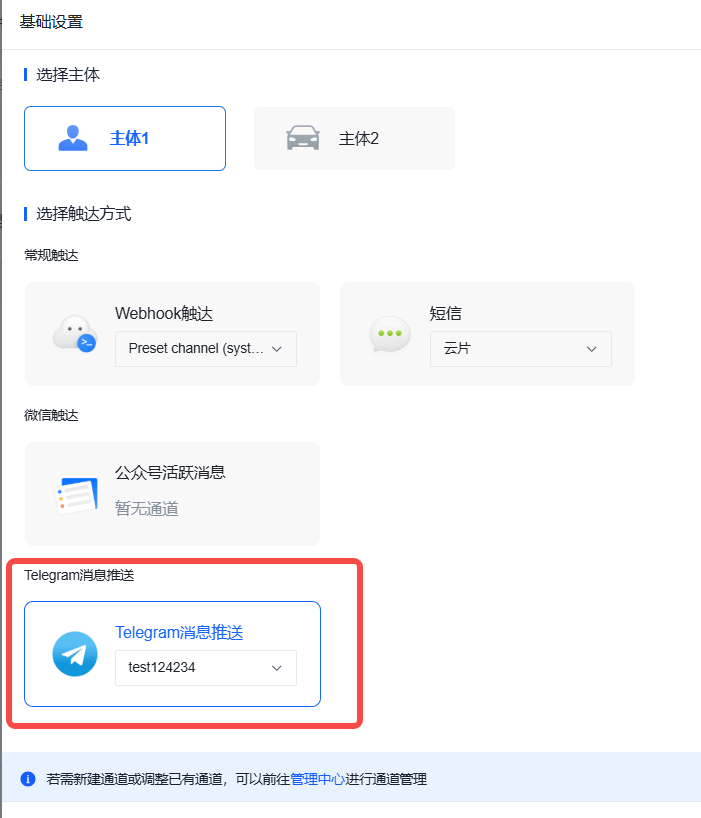Select the Webhook触达 reach method card

pyautogui.click(x=172, y=334)
